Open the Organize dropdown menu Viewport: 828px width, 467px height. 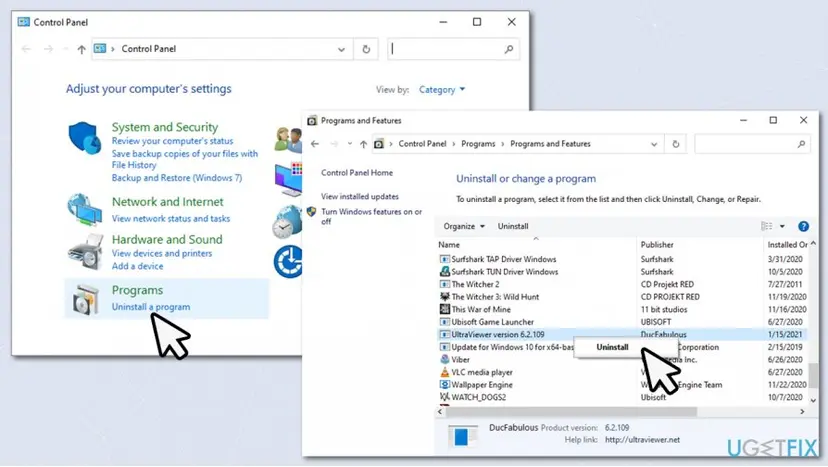tap(464, 226)
